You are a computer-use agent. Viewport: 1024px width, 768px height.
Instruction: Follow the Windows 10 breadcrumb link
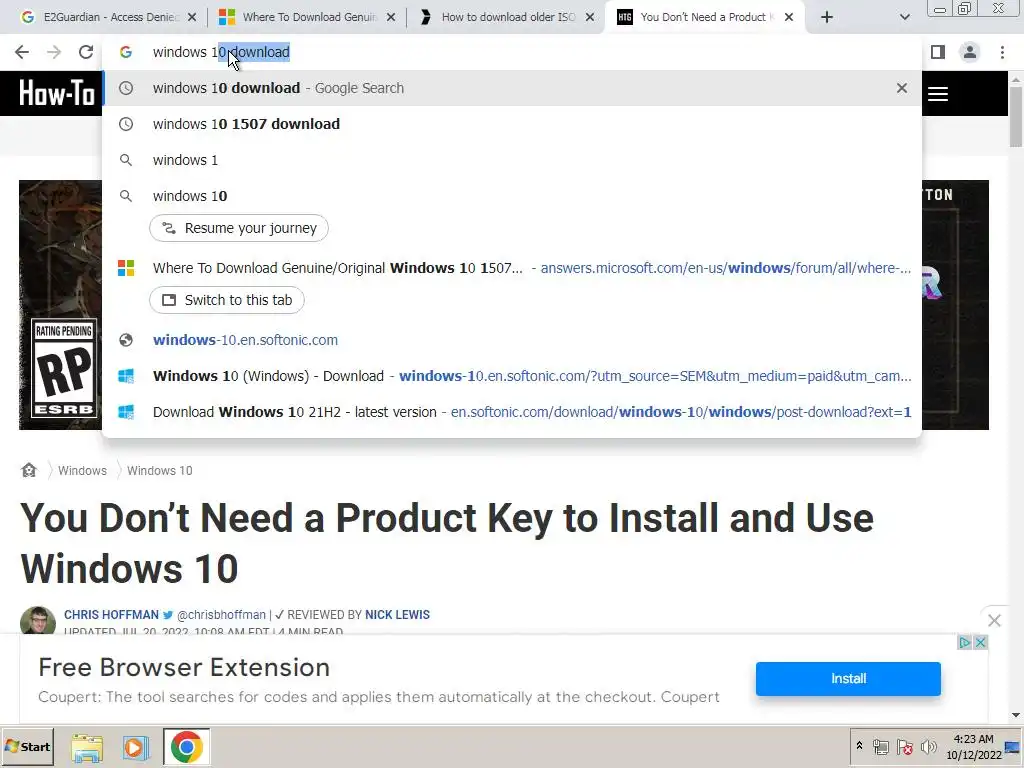[x=159, y=471]
